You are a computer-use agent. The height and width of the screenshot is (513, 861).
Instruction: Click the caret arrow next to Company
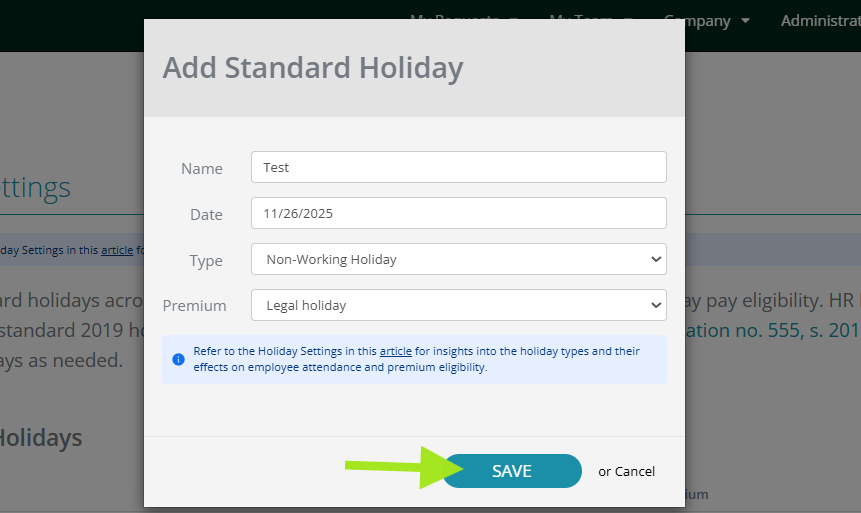pyautogui.click(x=746, y=21)
